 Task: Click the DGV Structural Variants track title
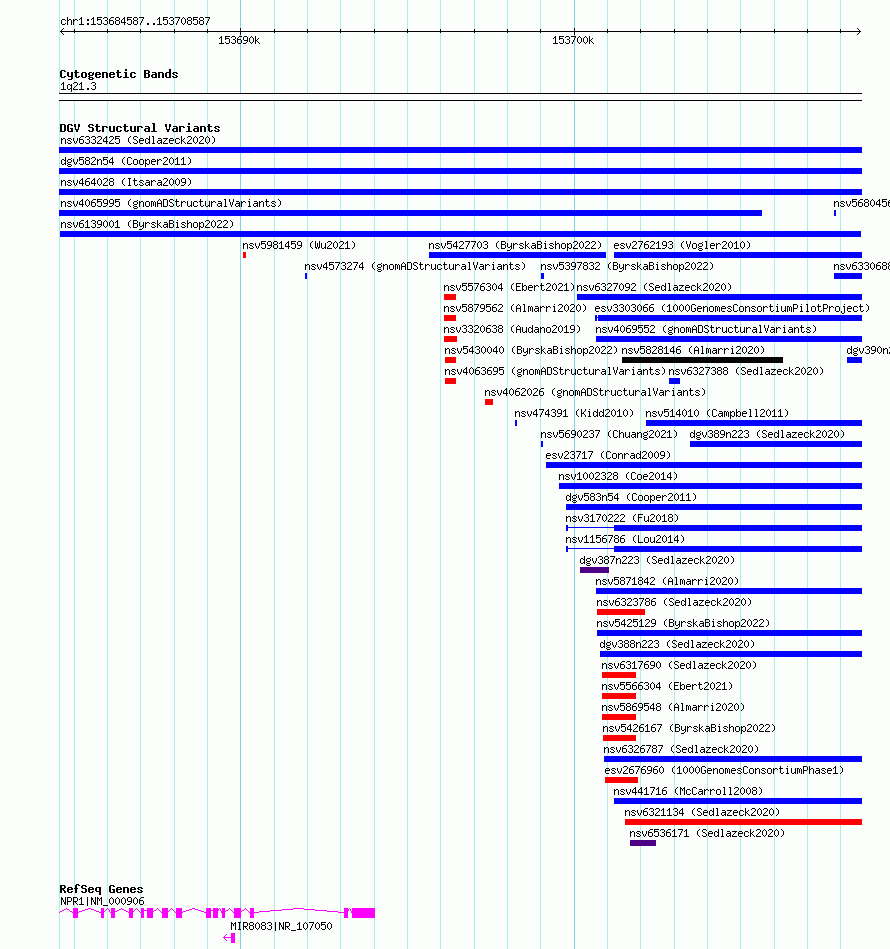[x=140, y=128]
